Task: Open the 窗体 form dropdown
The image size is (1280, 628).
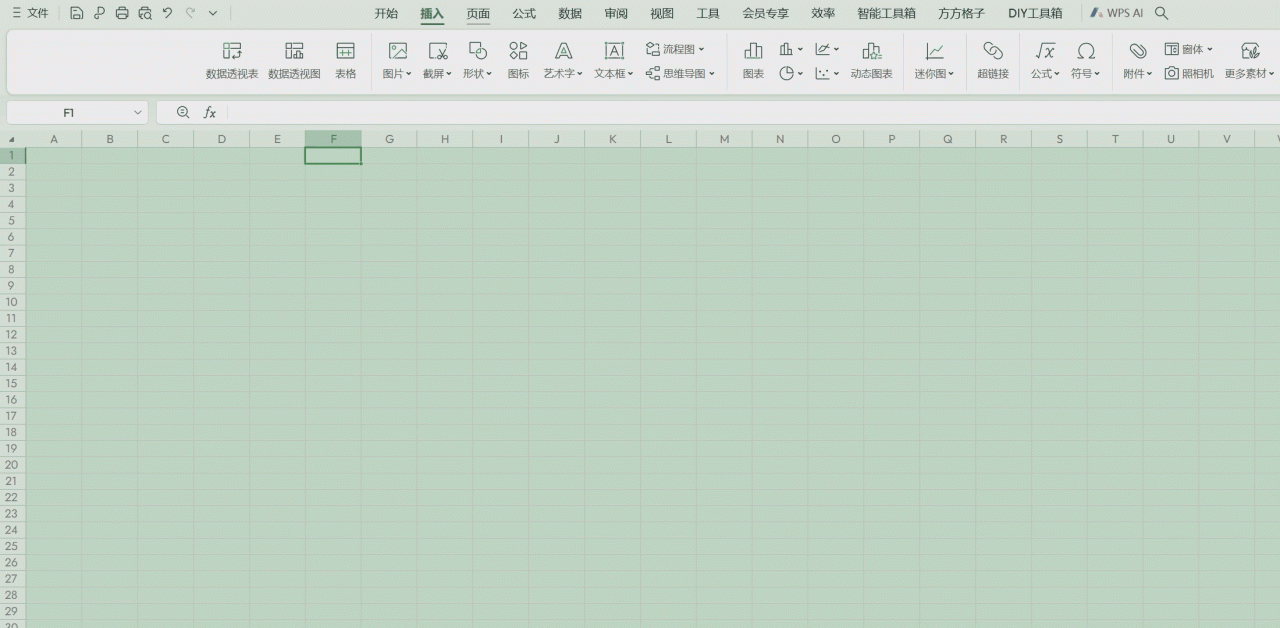Action: click(1188, 49)
